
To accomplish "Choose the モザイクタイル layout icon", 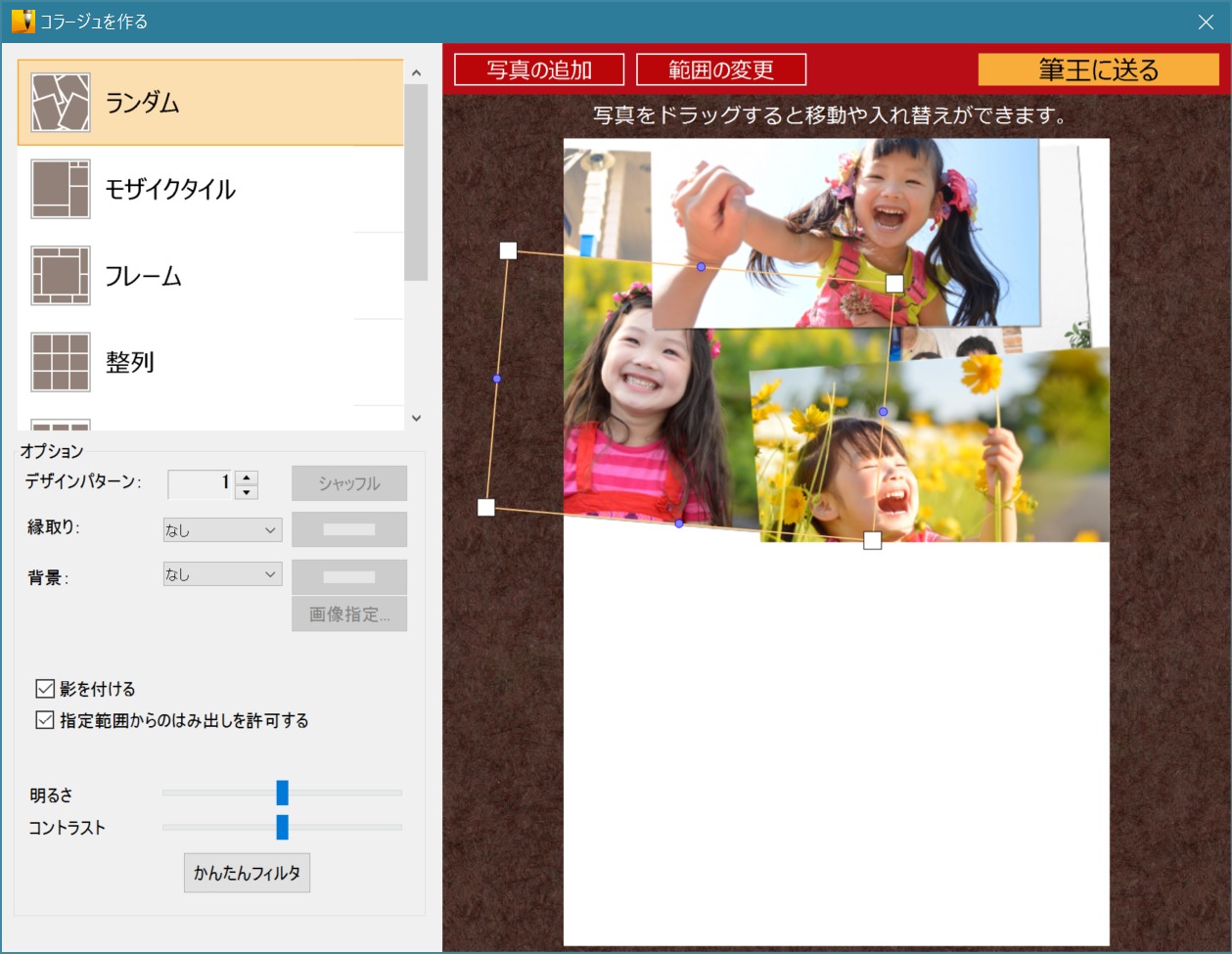I will [x=61, y=189].
